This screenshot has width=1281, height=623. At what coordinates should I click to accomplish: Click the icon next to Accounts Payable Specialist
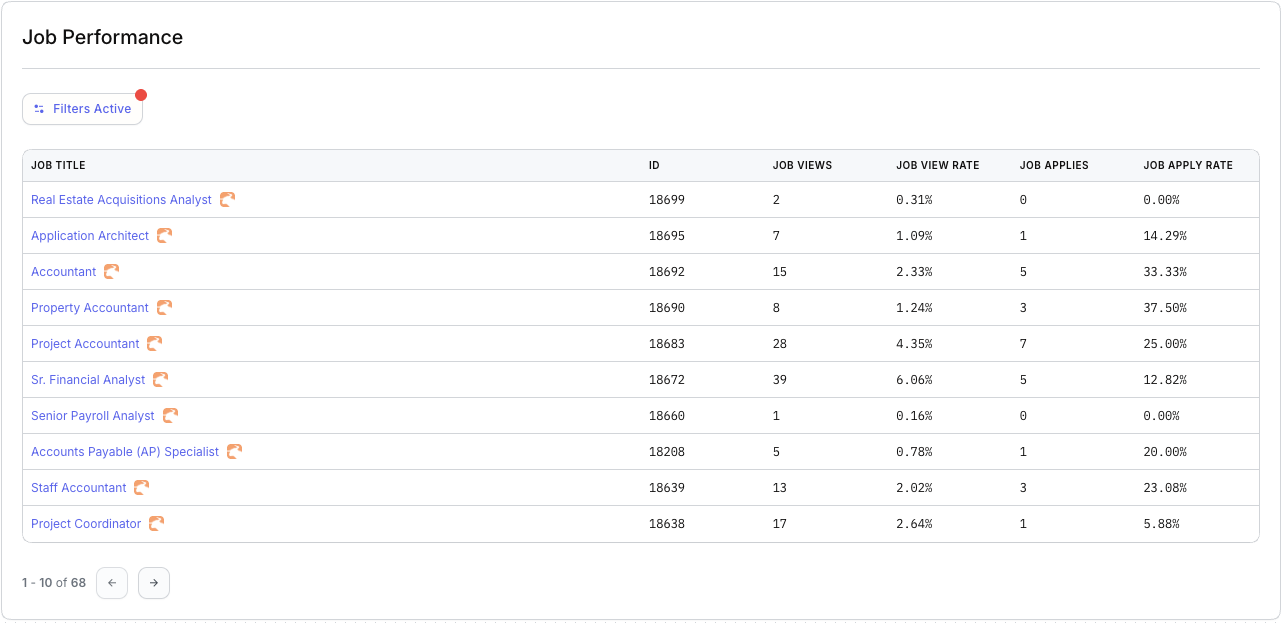(235, 452)
